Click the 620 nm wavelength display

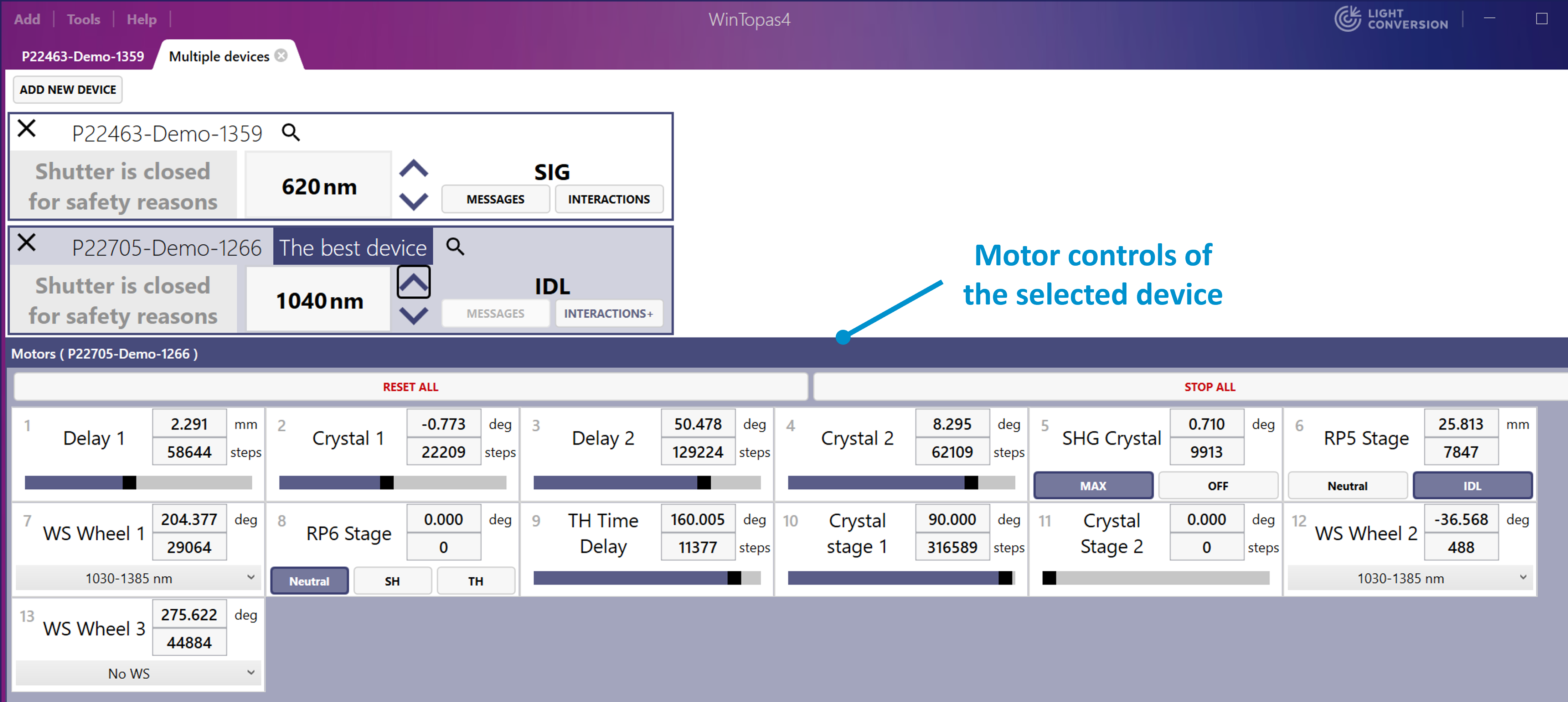point(319,186)
